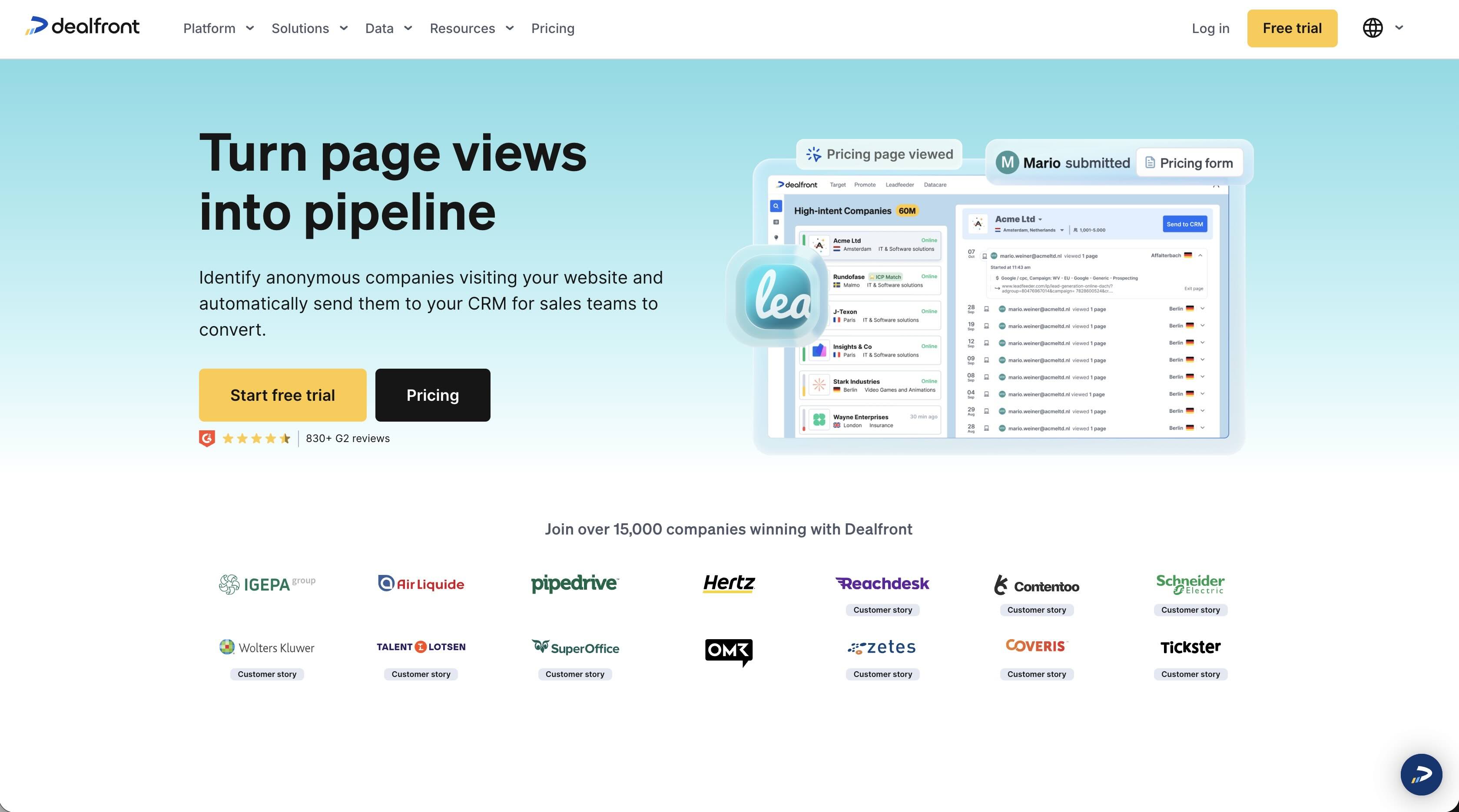The width and height of the screenshot is (1459, 812).
Task: Click the document icon on the Pricing form badge
Action: click(1150, 162)
